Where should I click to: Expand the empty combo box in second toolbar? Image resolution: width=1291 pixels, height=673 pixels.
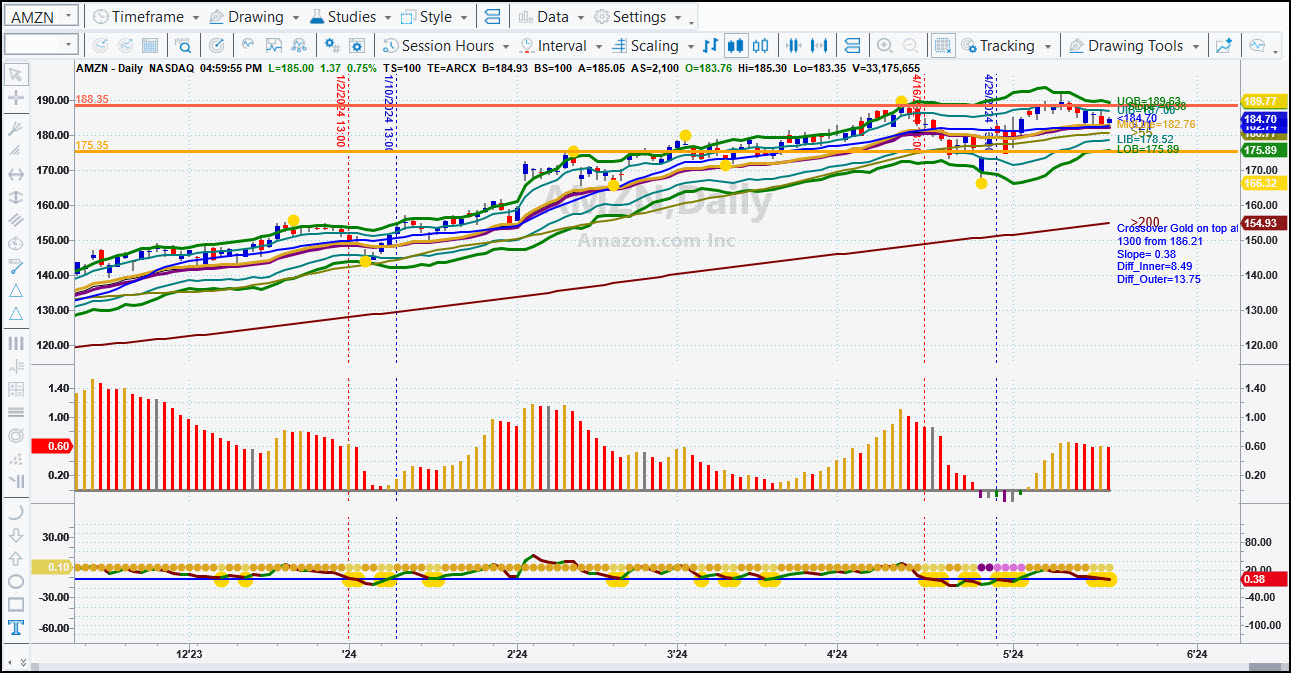pyautogui.click(x=41, y=45)
